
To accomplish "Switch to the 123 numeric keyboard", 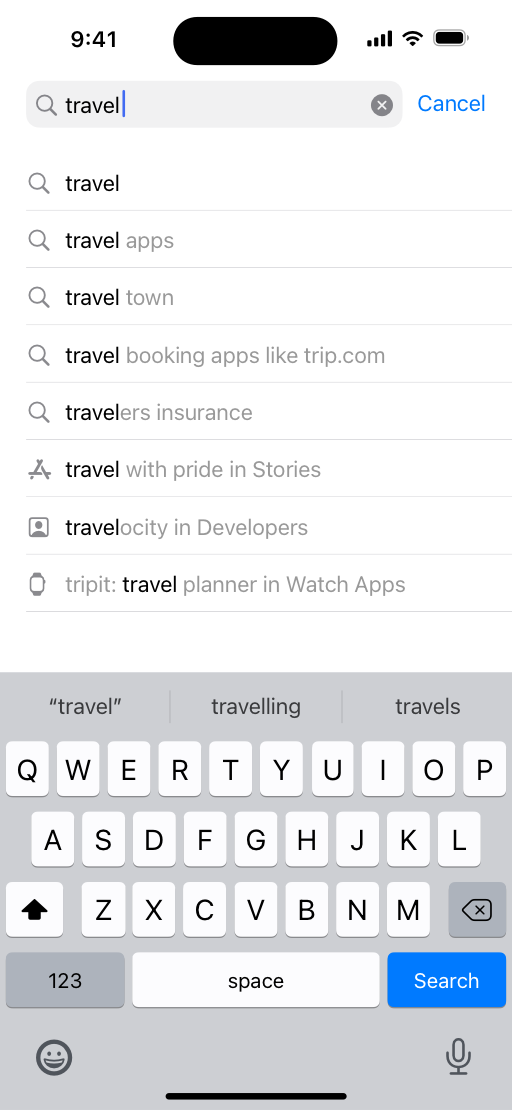I will pyautogui.click(x=65, y=980).
